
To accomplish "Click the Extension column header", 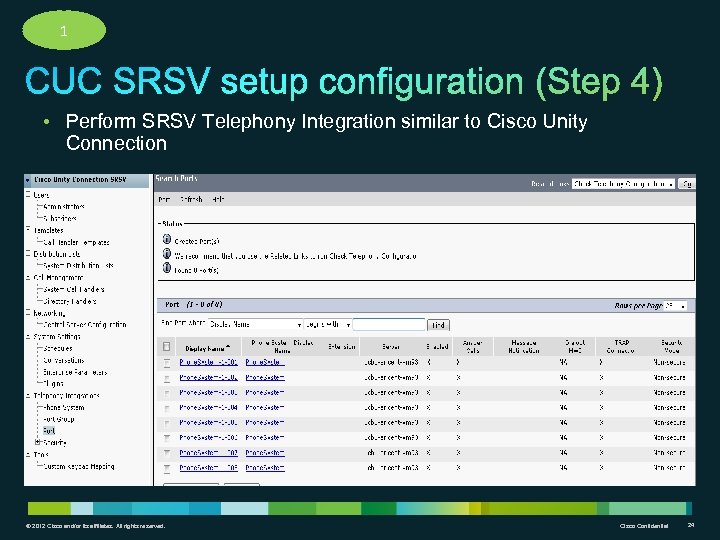I will click(x=342, y=347).
